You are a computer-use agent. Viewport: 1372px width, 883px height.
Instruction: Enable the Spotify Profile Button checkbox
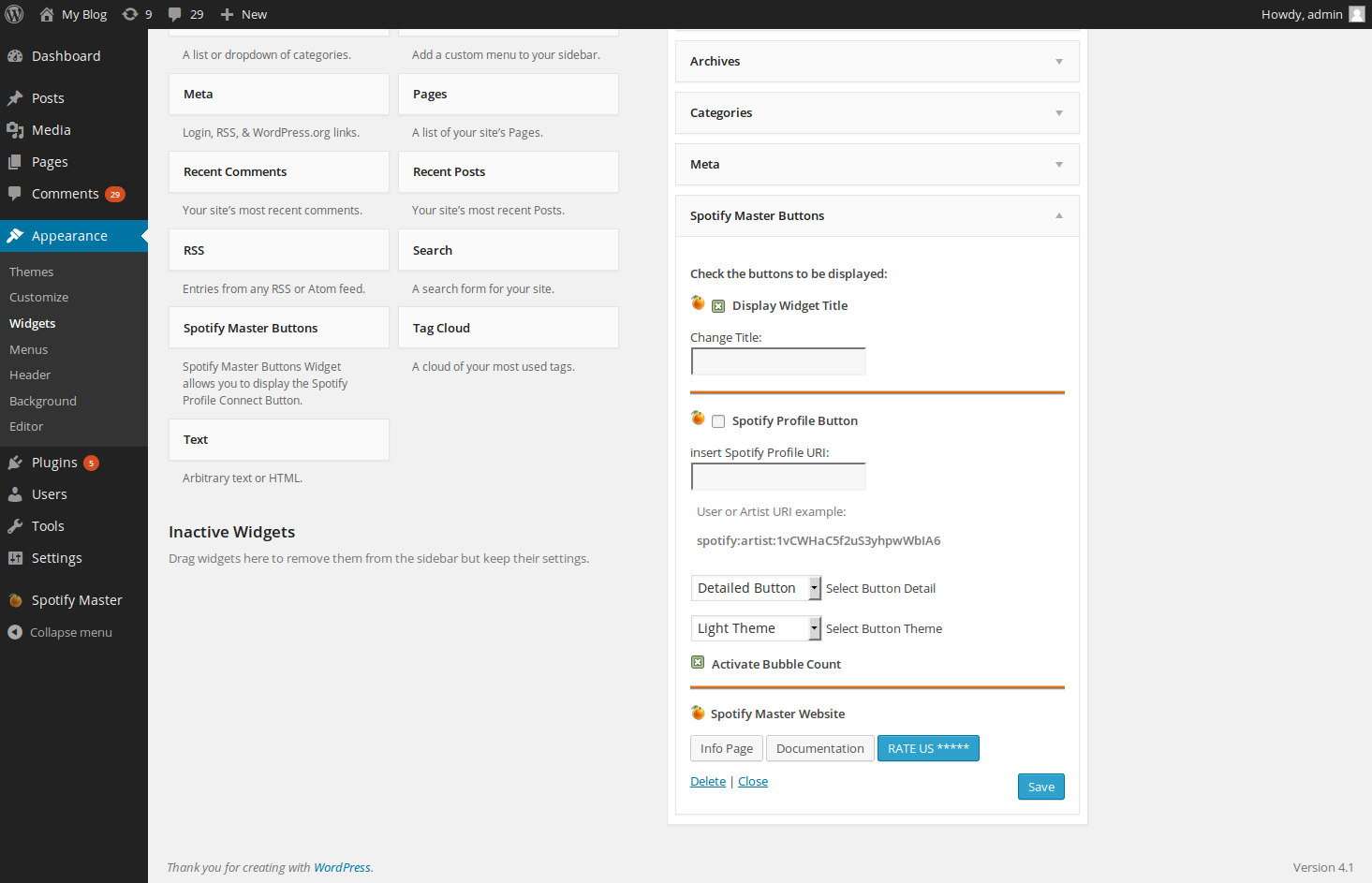point(718,421)
